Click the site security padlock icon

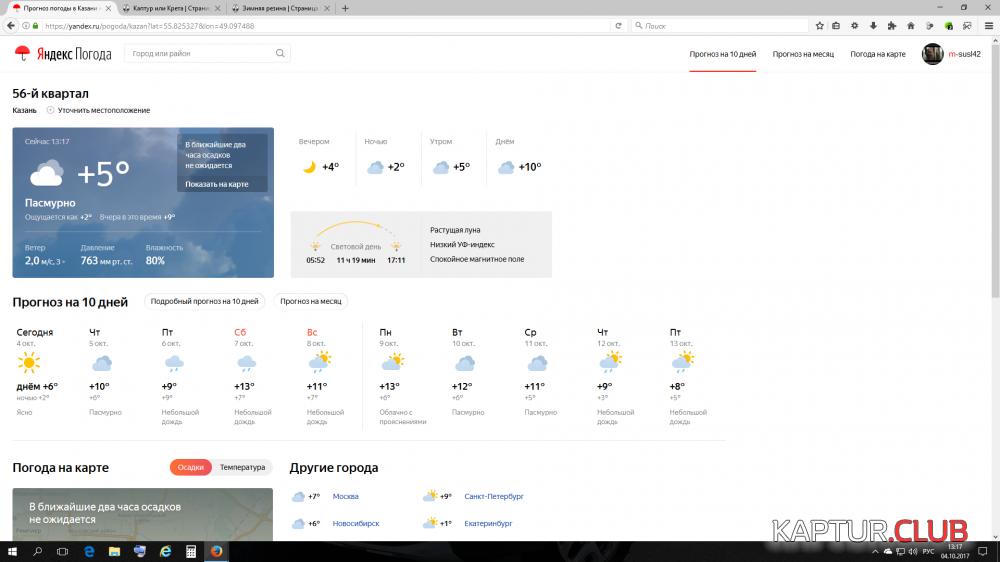point(36,26)
